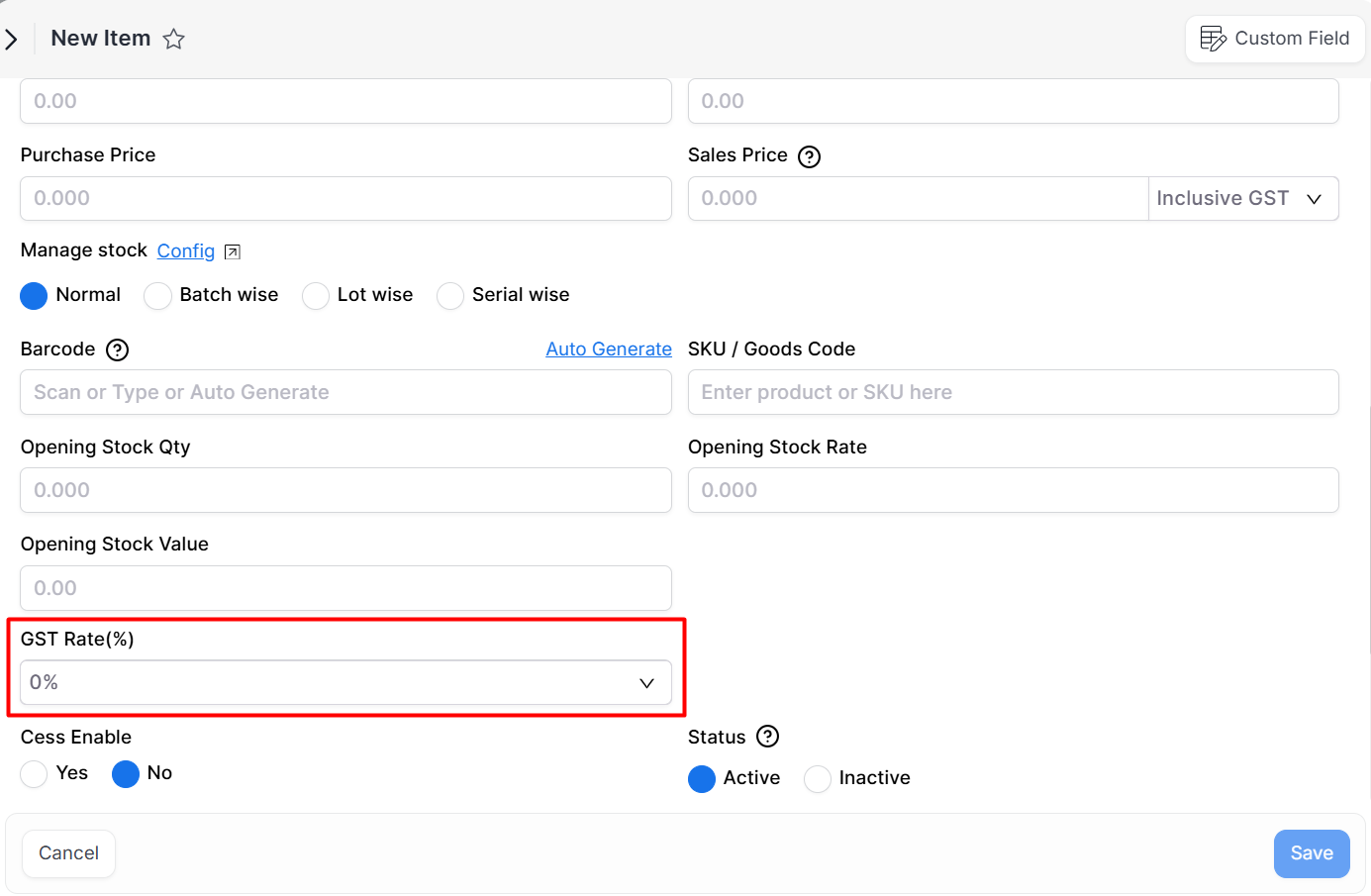Select the Lot wise stock option
Screen dimensions: 1371x896
pyautogui.click(x=316, y=296)
